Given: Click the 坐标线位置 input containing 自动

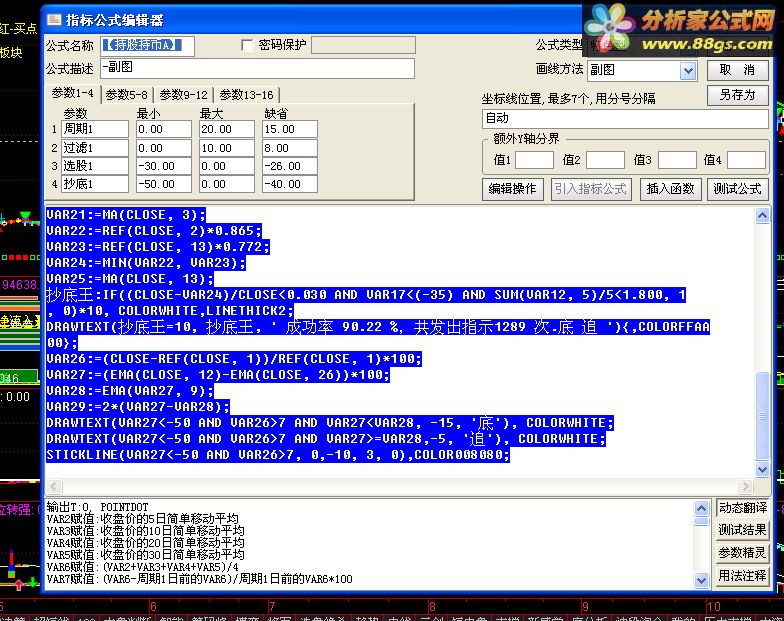Looking at the screenshot, I should 625,118.
